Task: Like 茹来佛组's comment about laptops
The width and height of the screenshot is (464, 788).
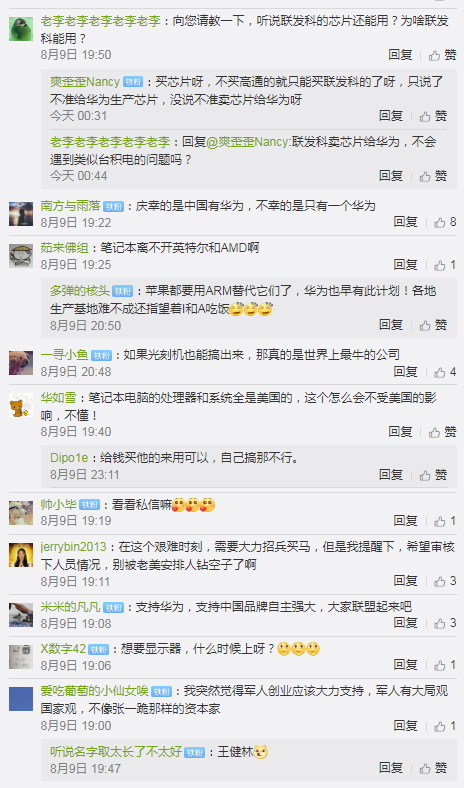Action: 445,264
